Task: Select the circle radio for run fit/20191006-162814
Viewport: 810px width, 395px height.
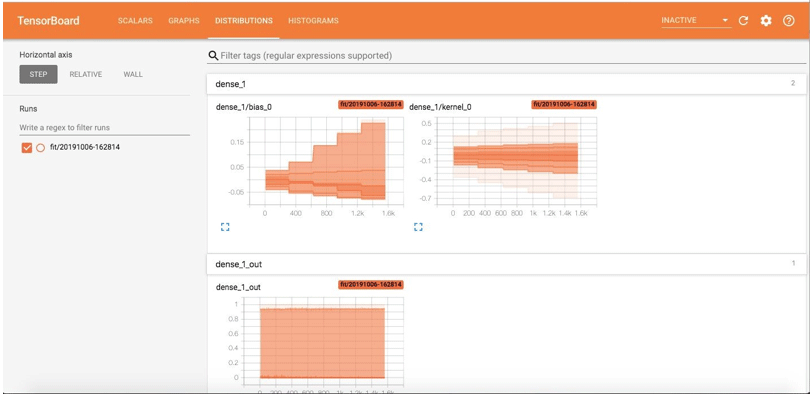Action: pyautogui.click(x=41, y=148)
